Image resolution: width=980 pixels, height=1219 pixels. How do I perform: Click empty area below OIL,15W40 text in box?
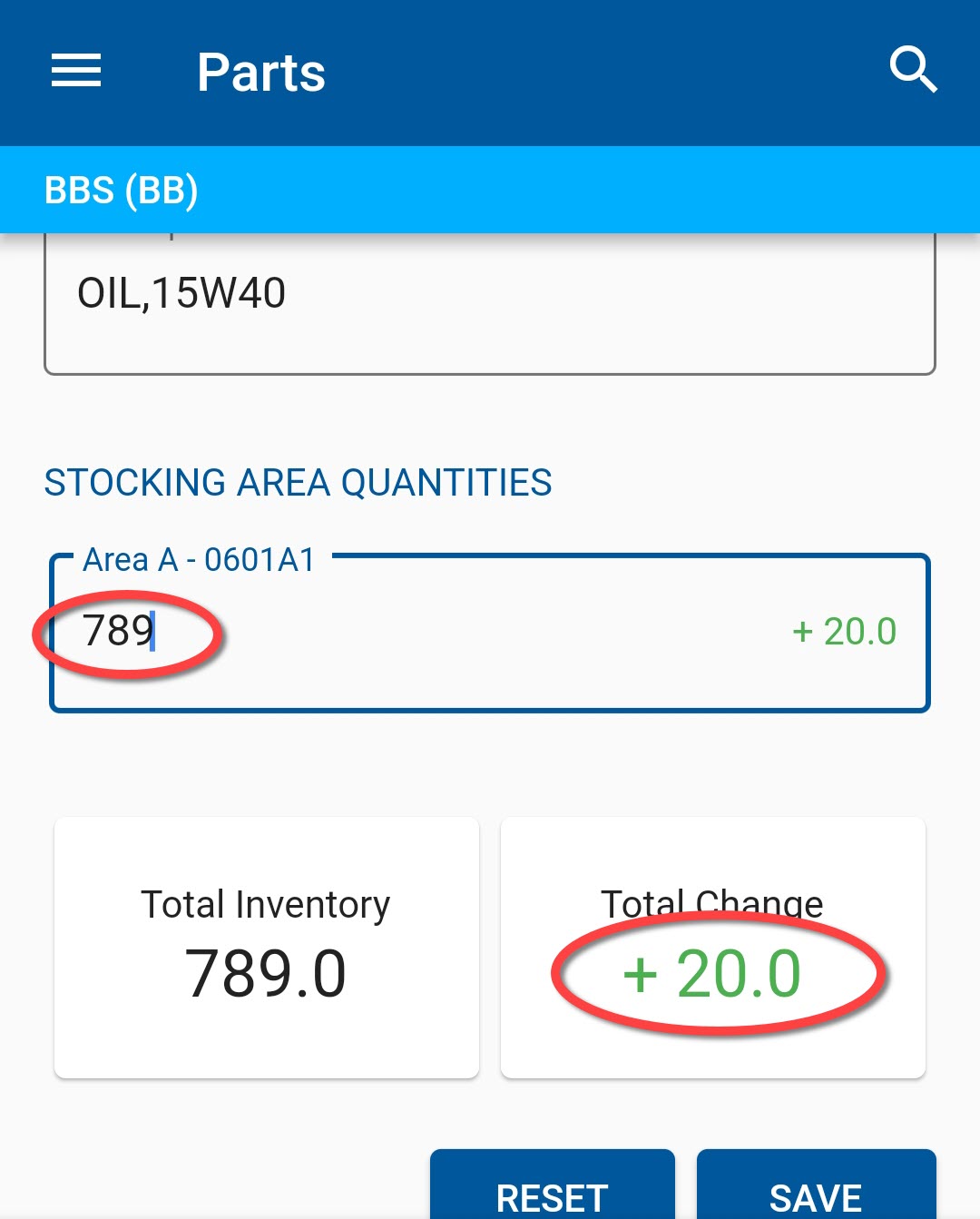490,343
